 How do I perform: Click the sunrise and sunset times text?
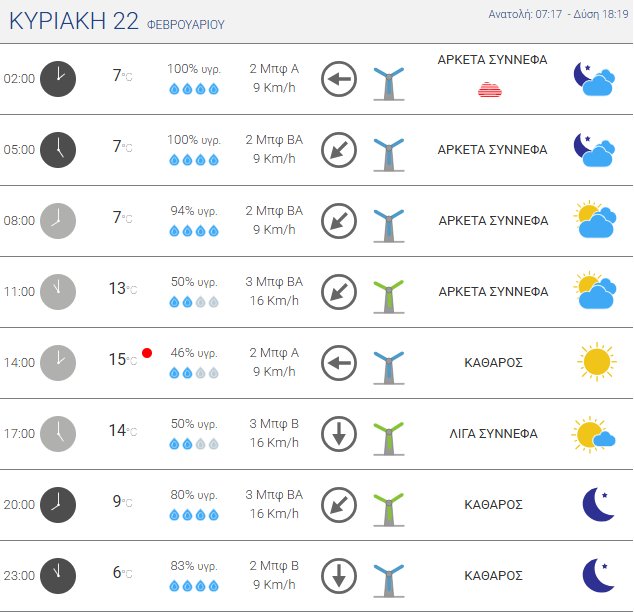[559, 15]
